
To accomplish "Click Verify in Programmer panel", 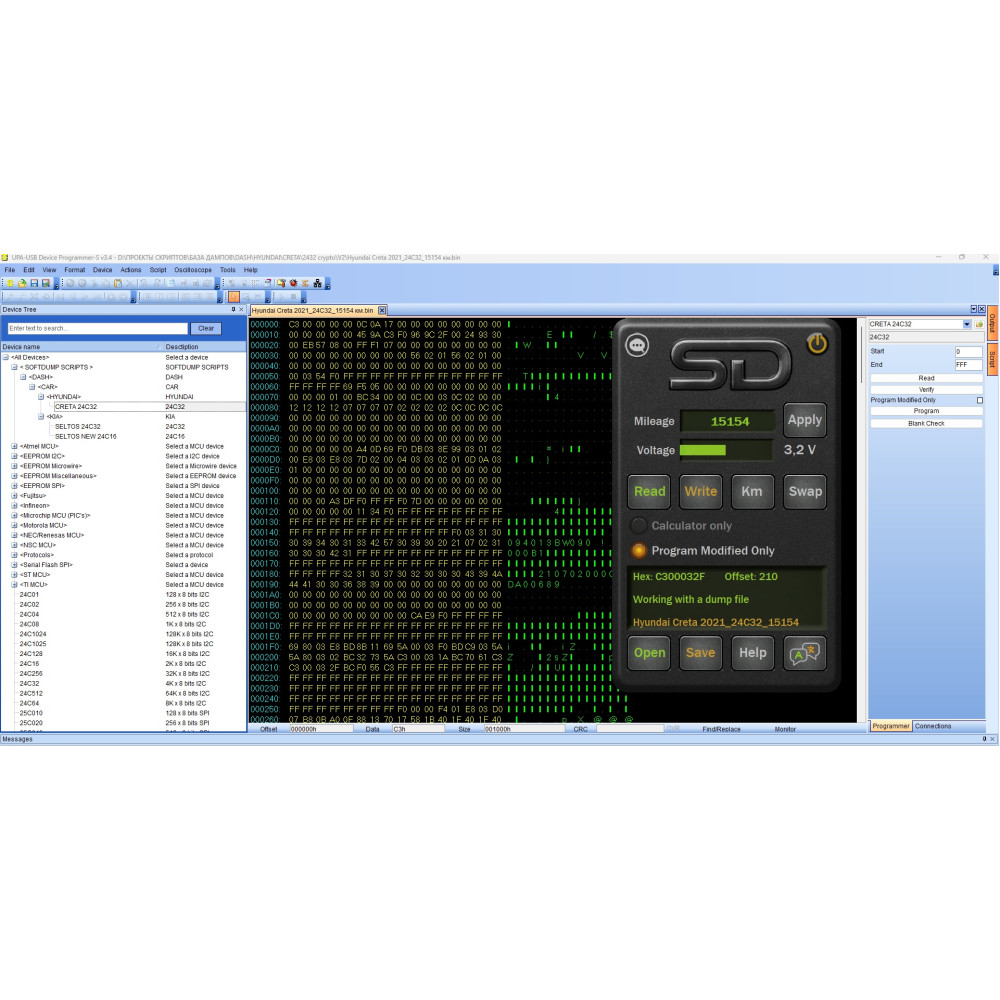I will pyautogui.click(x=926, y=390).
